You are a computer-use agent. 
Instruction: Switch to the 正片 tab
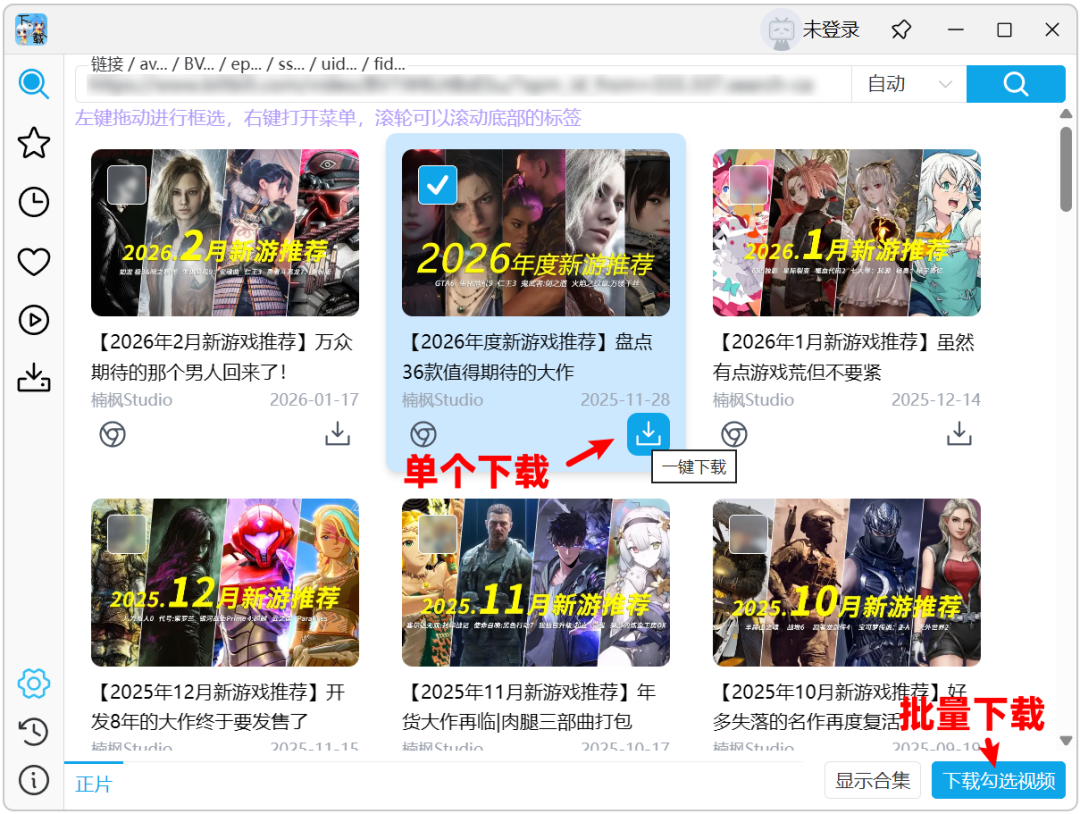click(x=93, y=784)
